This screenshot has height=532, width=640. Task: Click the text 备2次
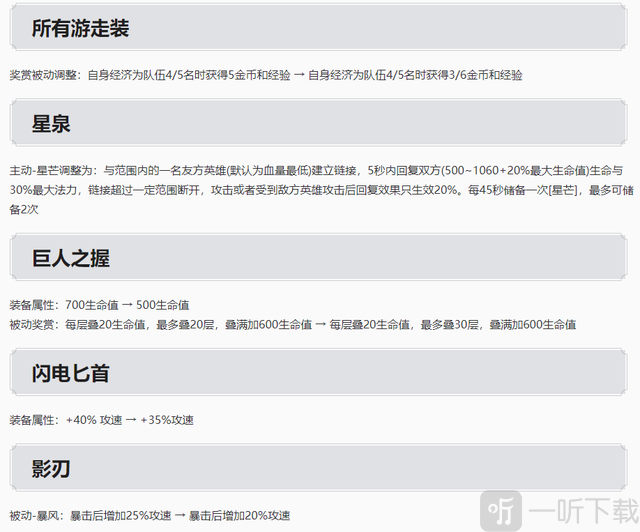[24, 209]
